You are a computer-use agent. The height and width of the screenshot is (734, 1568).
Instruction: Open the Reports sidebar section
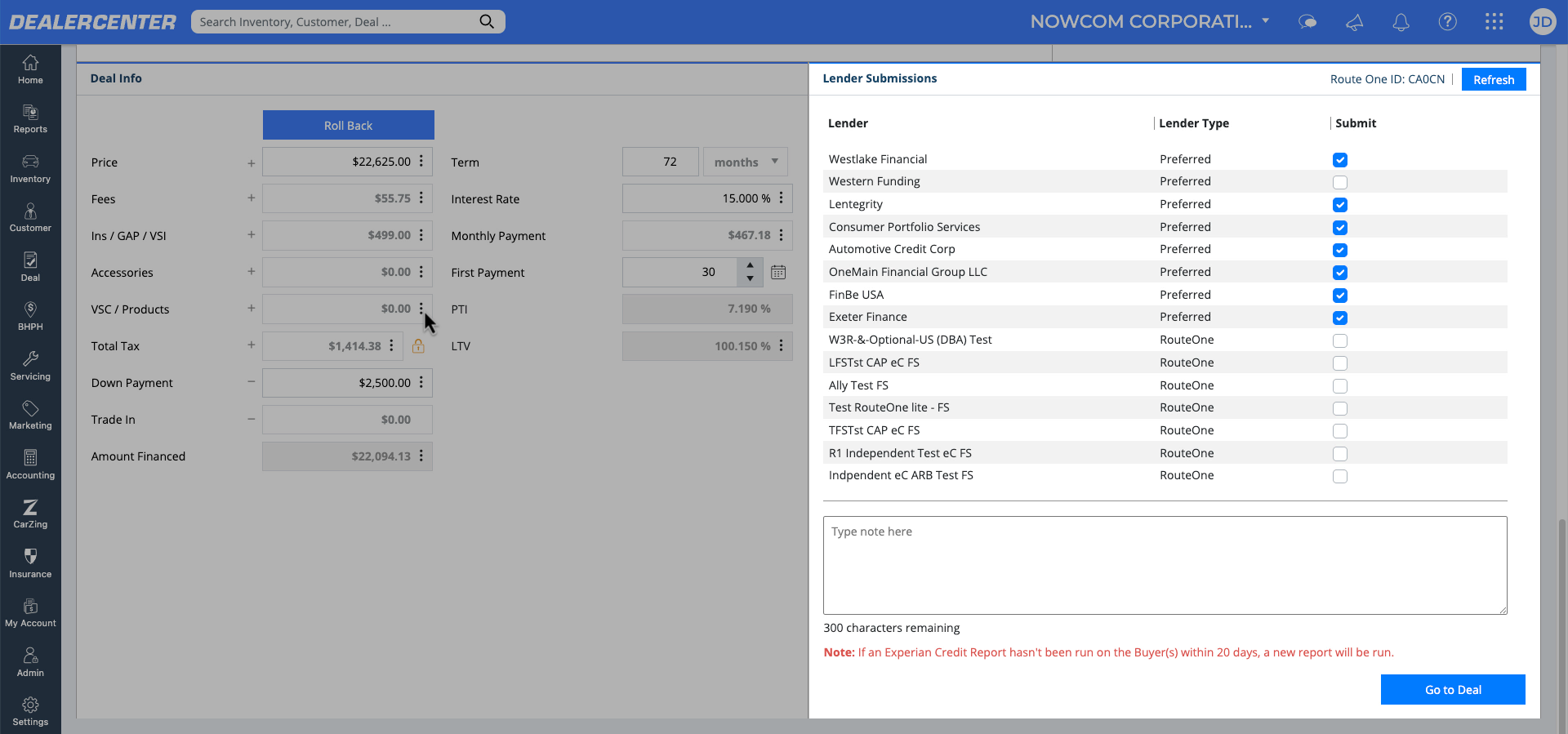point(30,119)
